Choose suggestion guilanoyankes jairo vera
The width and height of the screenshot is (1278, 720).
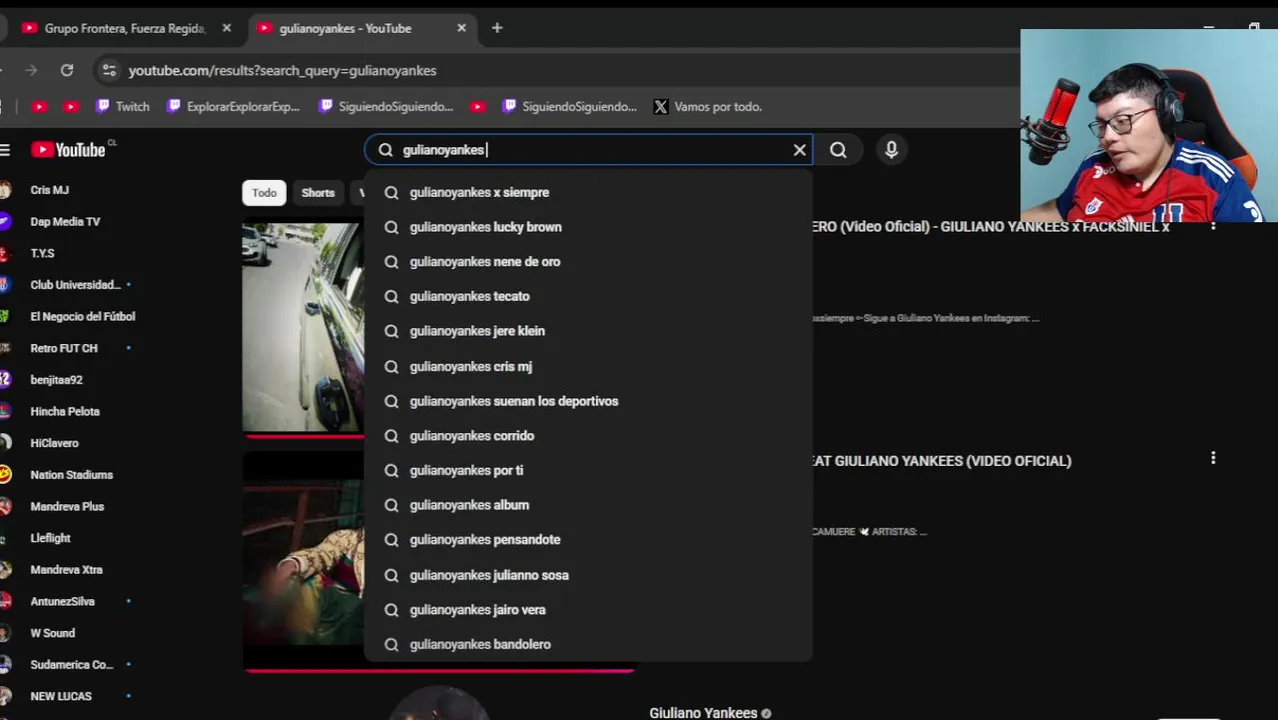pos(588,610)
